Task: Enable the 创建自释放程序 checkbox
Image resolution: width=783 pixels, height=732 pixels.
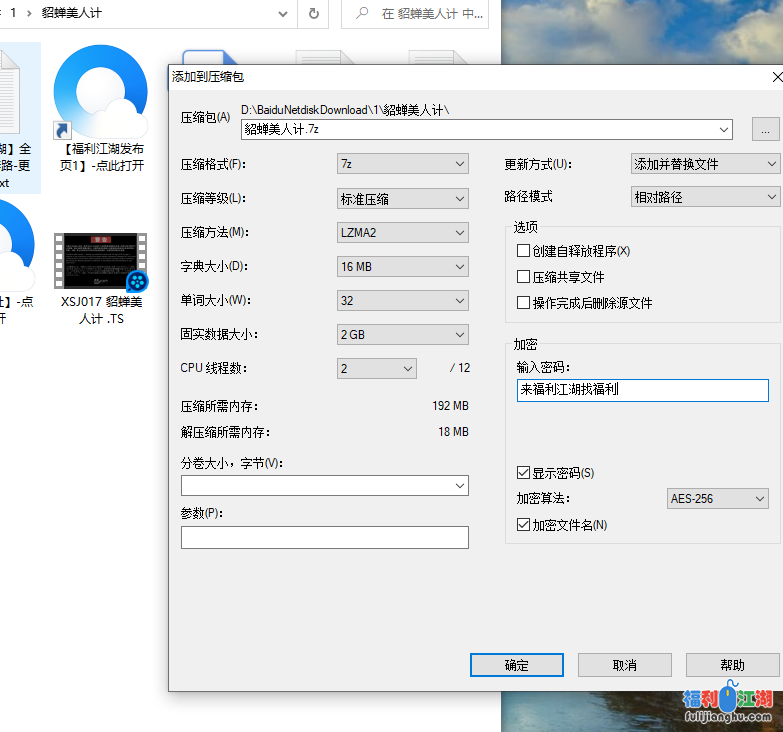Action: (524, 251)
